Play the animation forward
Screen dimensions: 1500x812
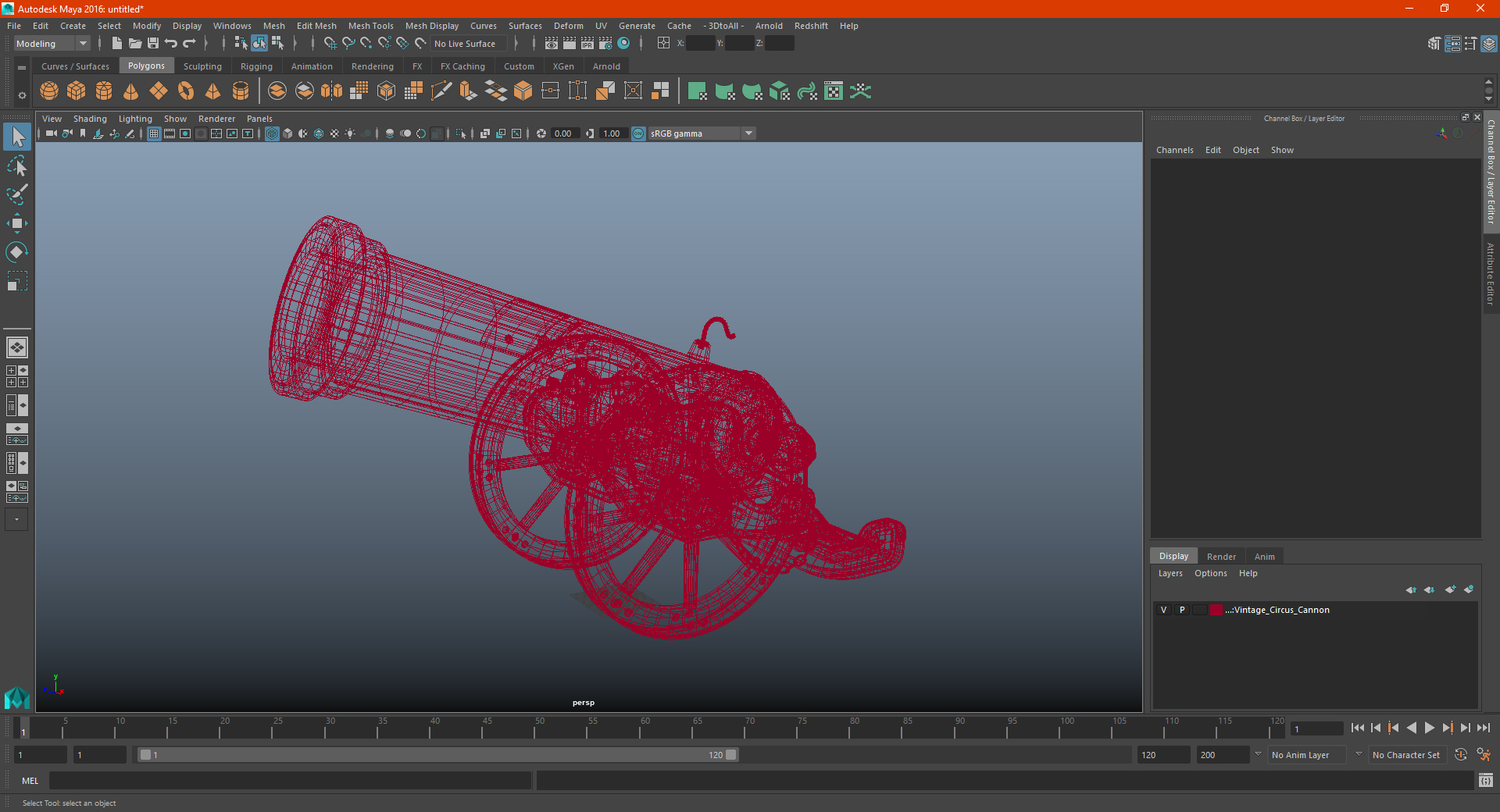(1429, 728)
